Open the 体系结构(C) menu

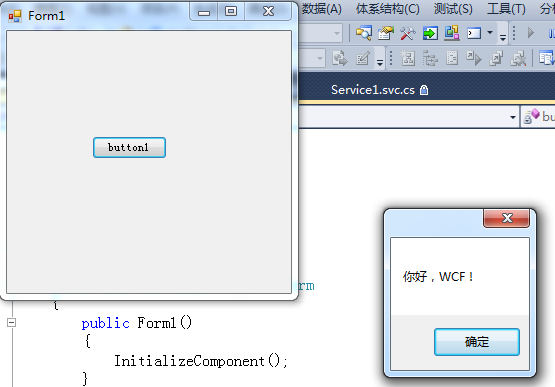click(x=388, y=9)
